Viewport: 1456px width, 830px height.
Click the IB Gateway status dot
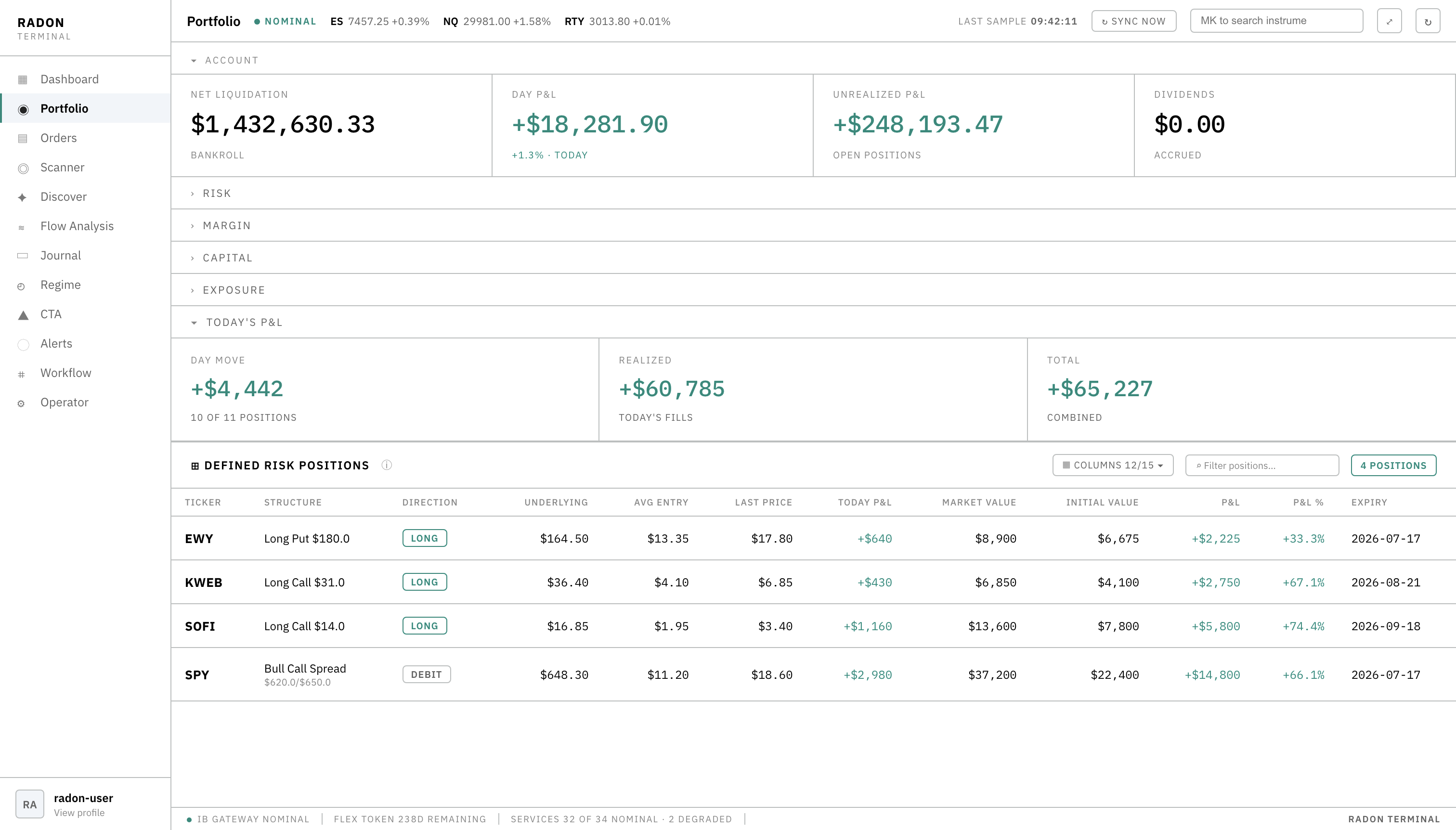189,820
